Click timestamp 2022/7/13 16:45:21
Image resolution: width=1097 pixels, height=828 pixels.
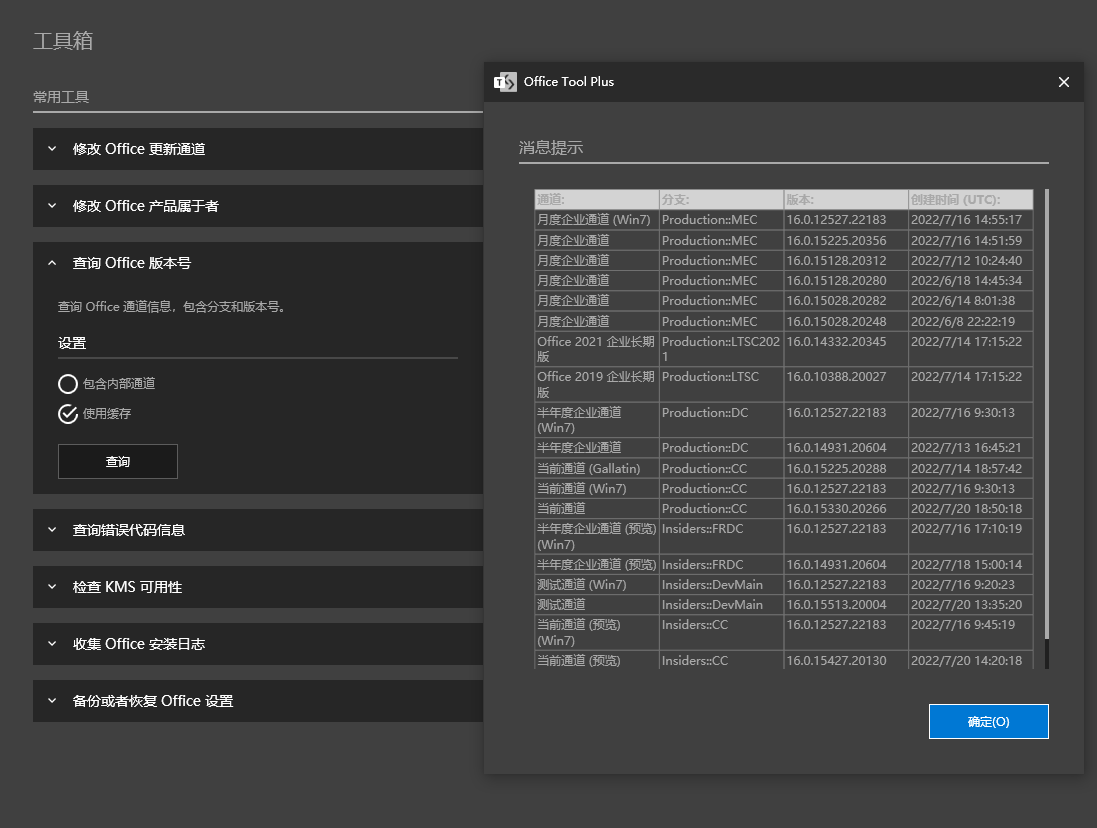[971, 448]
